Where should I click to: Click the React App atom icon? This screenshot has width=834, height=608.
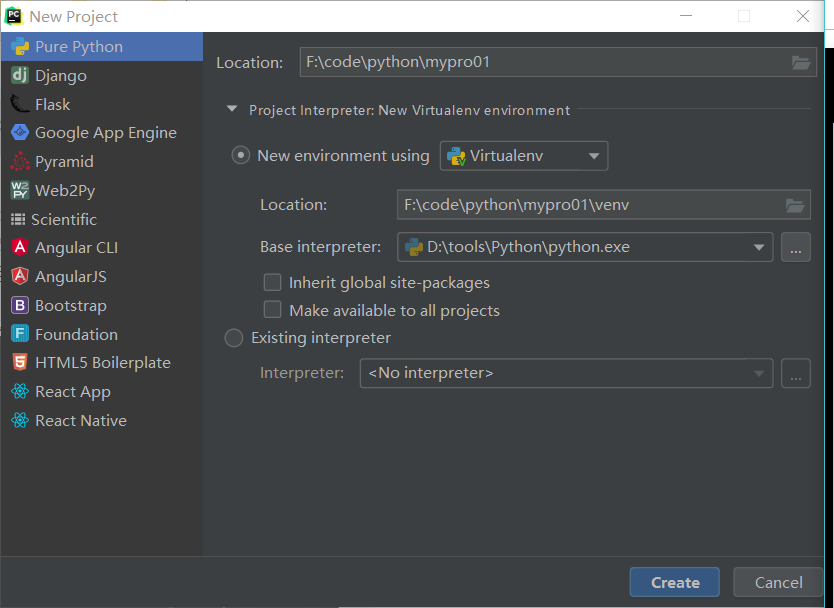tap(20, 392)
